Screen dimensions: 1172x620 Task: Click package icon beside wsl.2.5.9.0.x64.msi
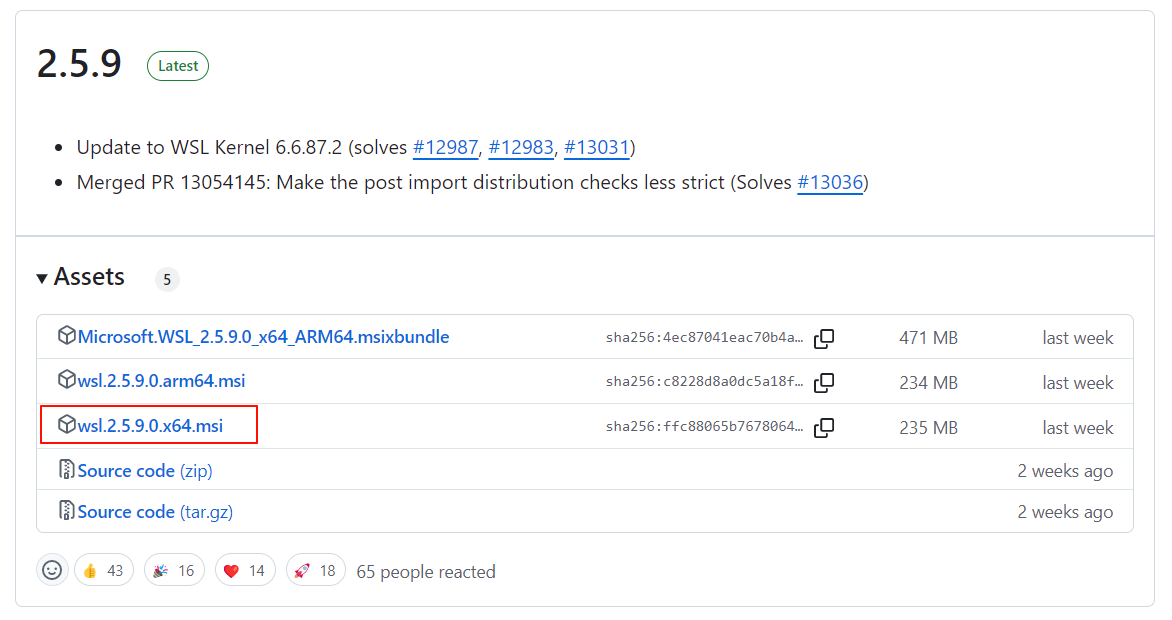(x=67, y=425)
